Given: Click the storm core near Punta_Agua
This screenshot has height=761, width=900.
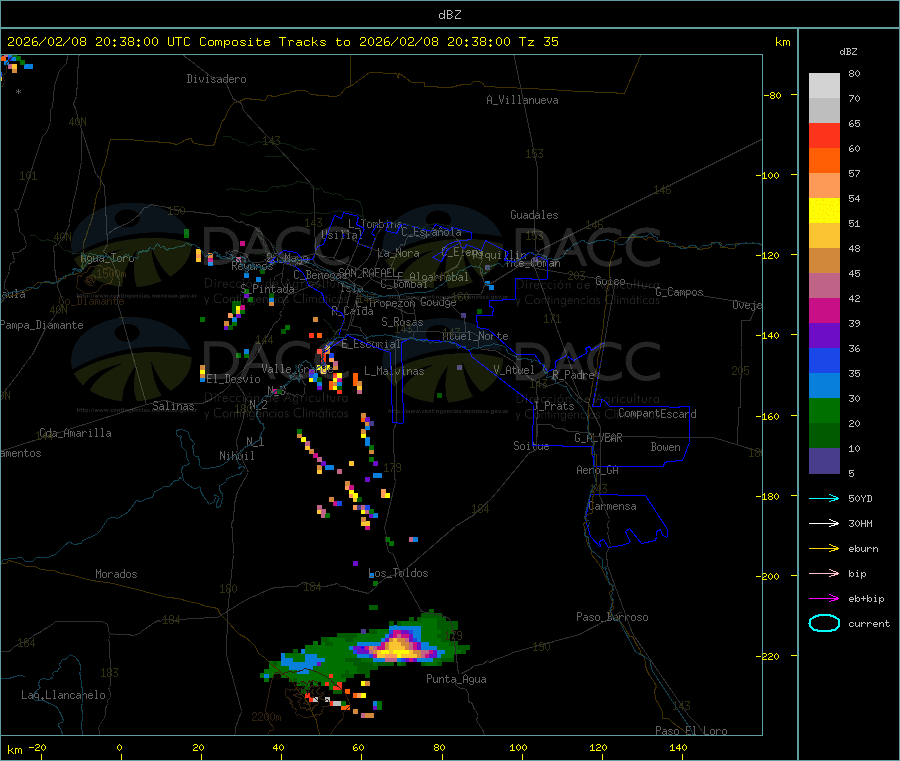Looking at the screenshot, I should [399, 647].
